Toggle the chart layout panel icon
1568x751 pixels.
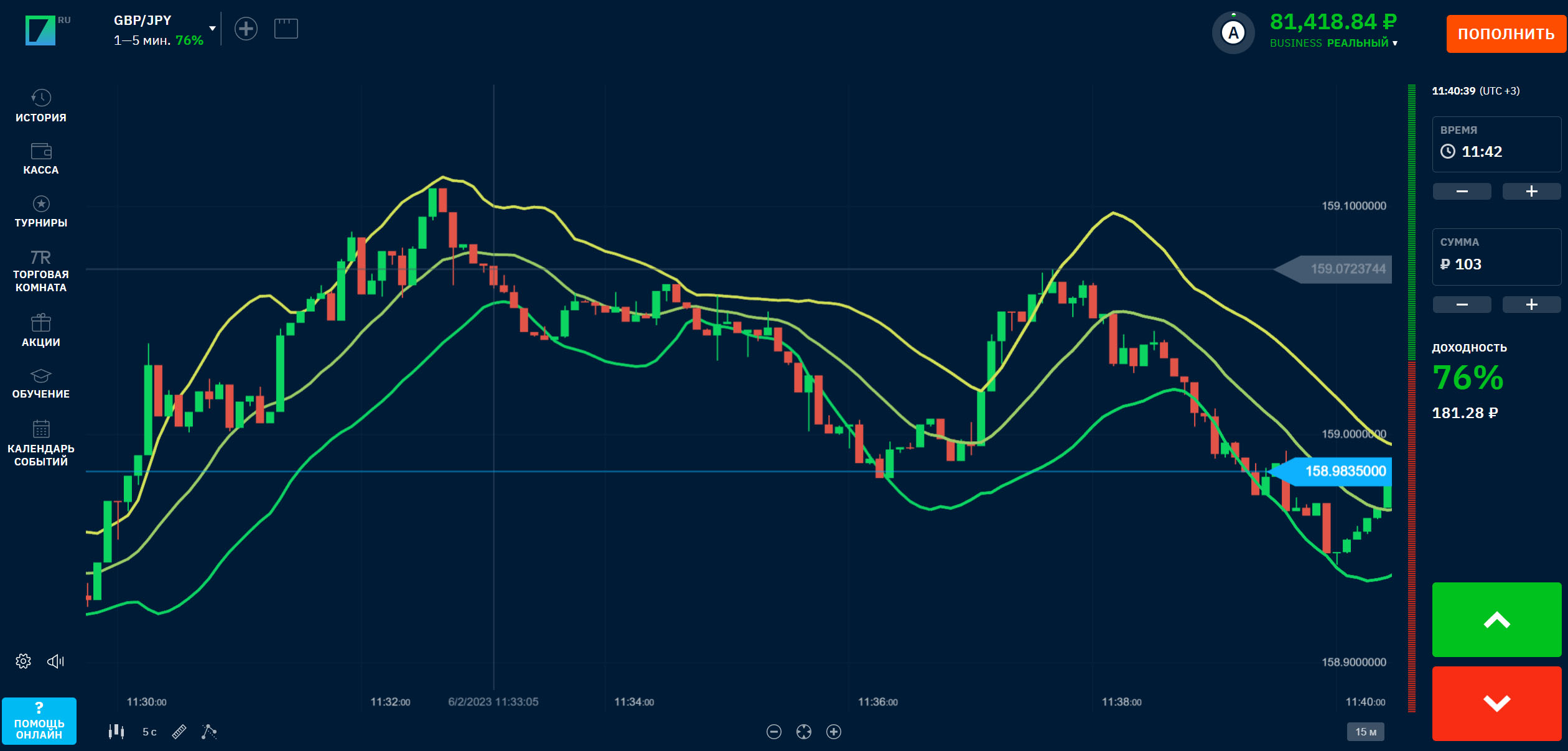click(286, 29)
